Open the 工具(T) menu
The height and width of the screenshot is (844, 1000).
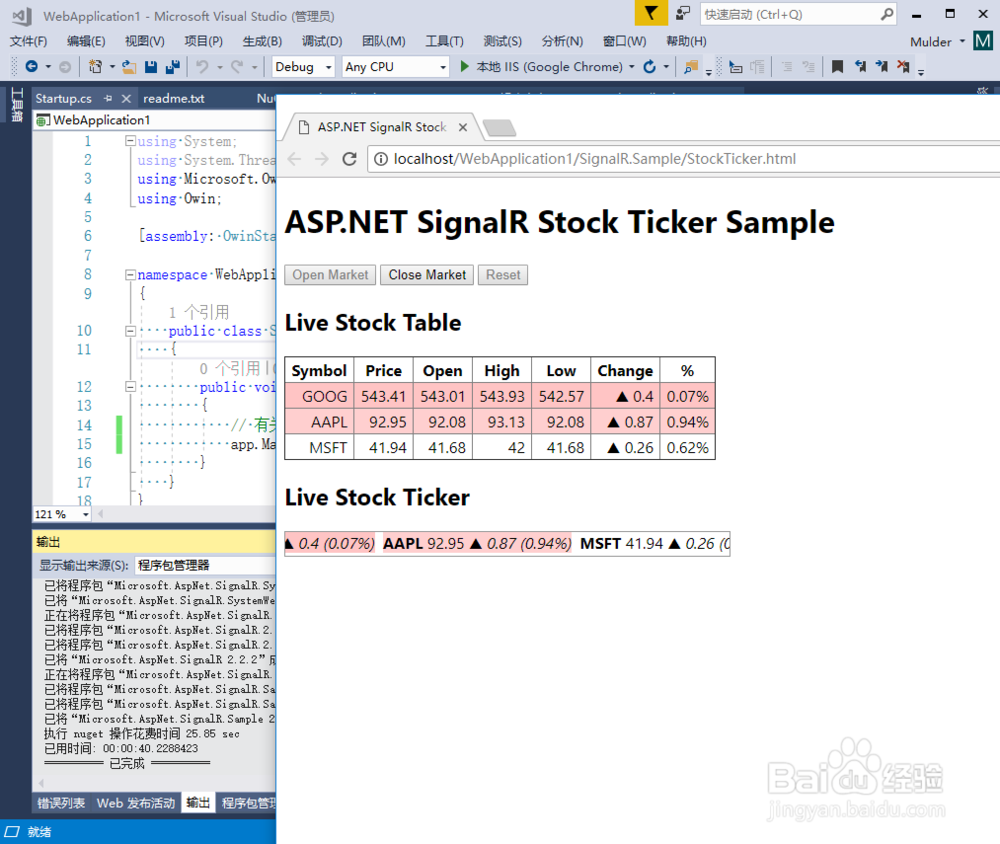point(445,41)
